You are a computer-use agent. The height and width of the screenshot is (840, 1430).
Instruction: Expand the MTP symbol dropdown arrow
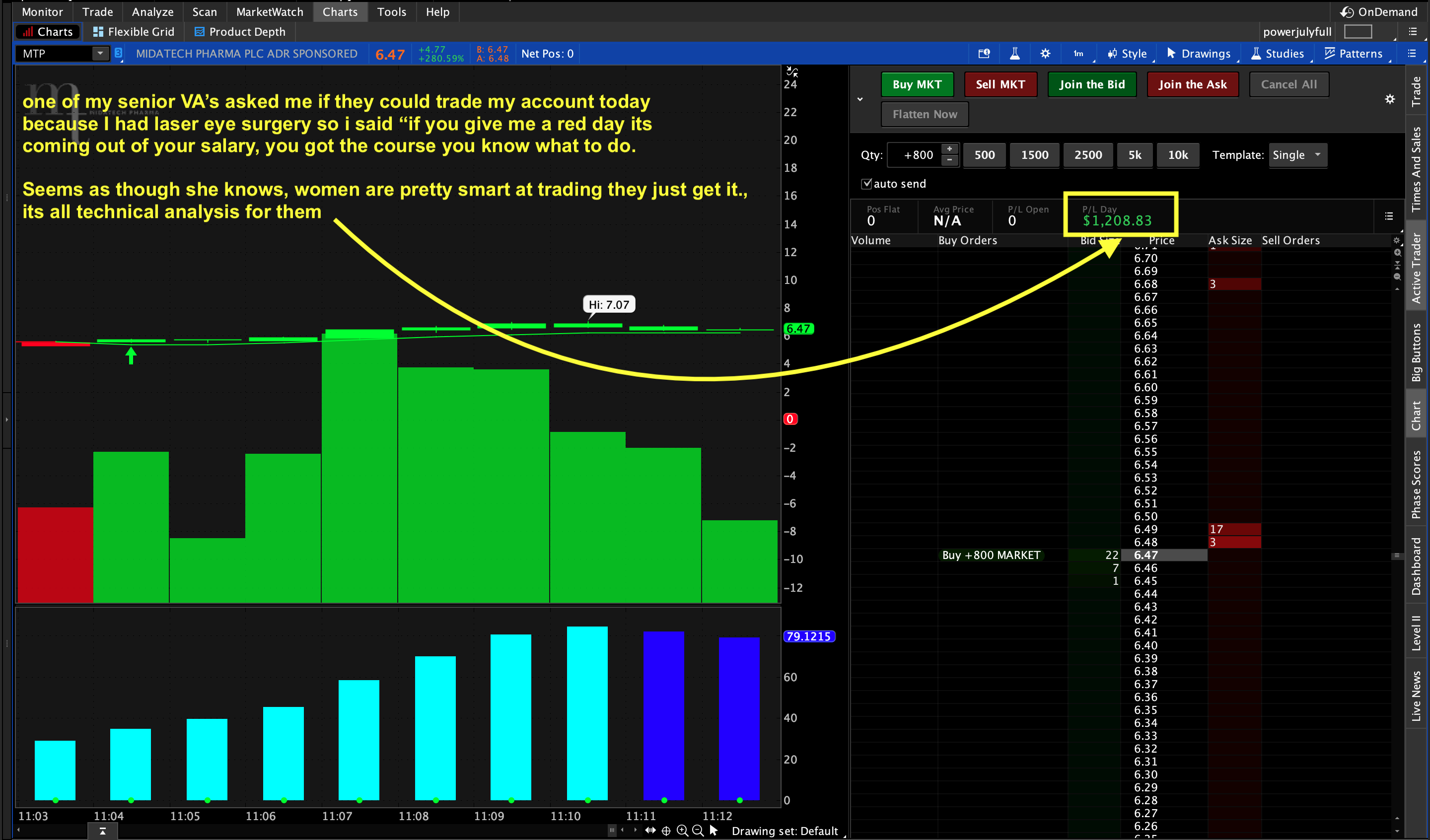pyautogui.click(x=100, y=53)
